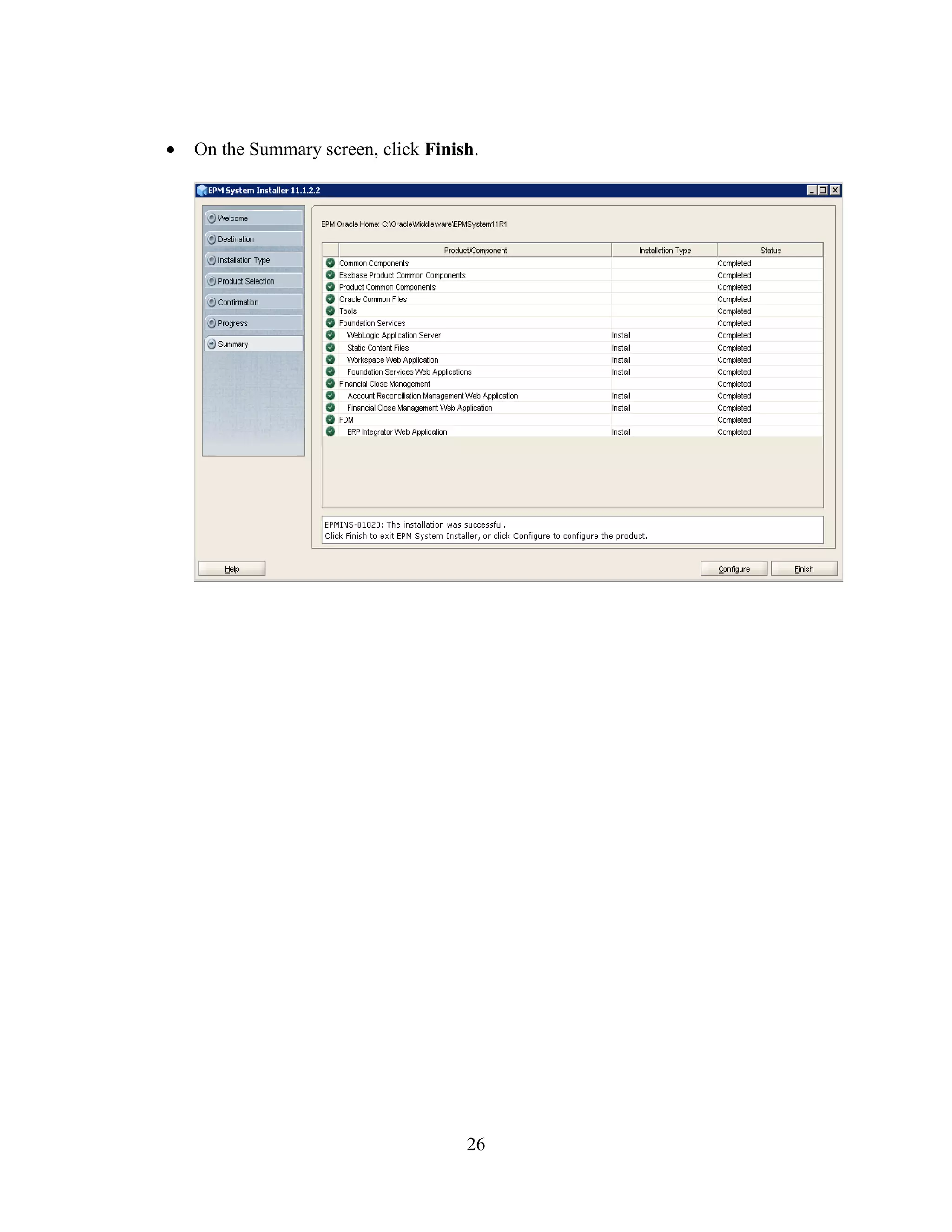Click the Finish button

[x=803, y=569]
